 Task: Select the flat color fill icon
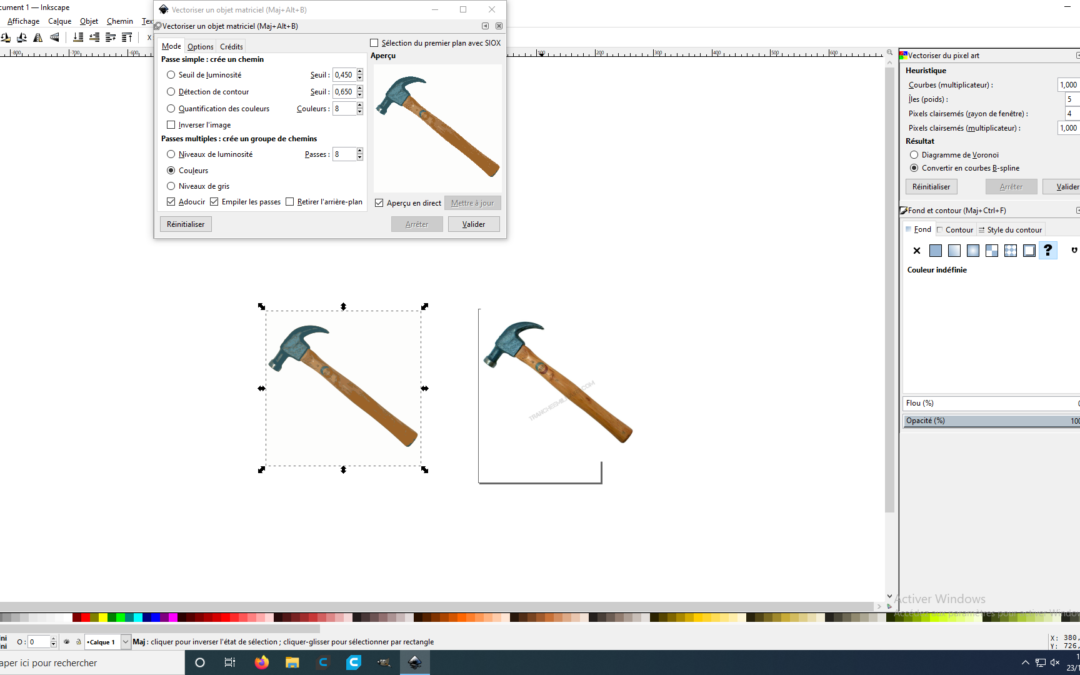pos(935,251)
